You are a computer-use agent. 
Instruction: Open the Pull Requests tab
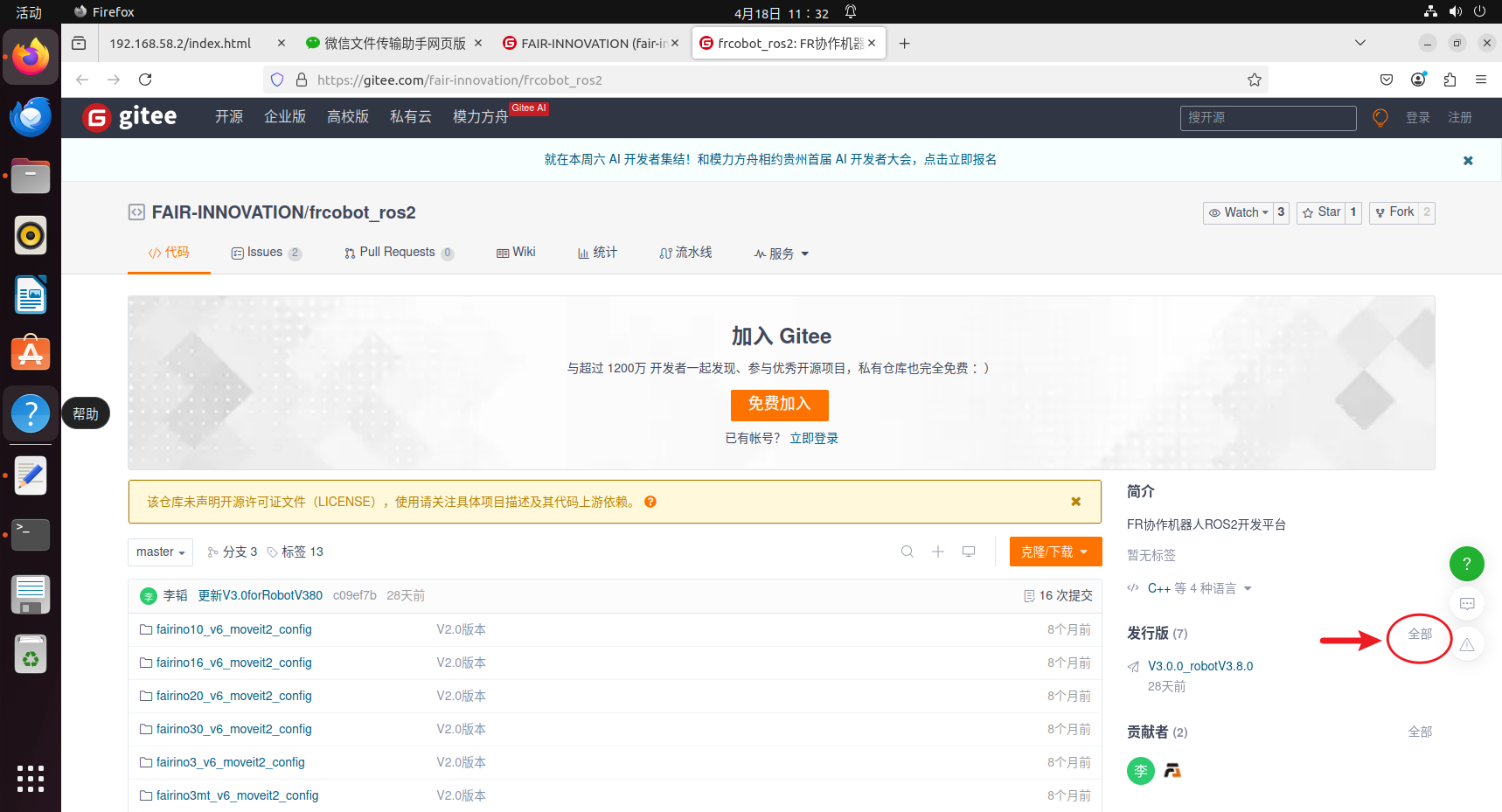point(400,253)
